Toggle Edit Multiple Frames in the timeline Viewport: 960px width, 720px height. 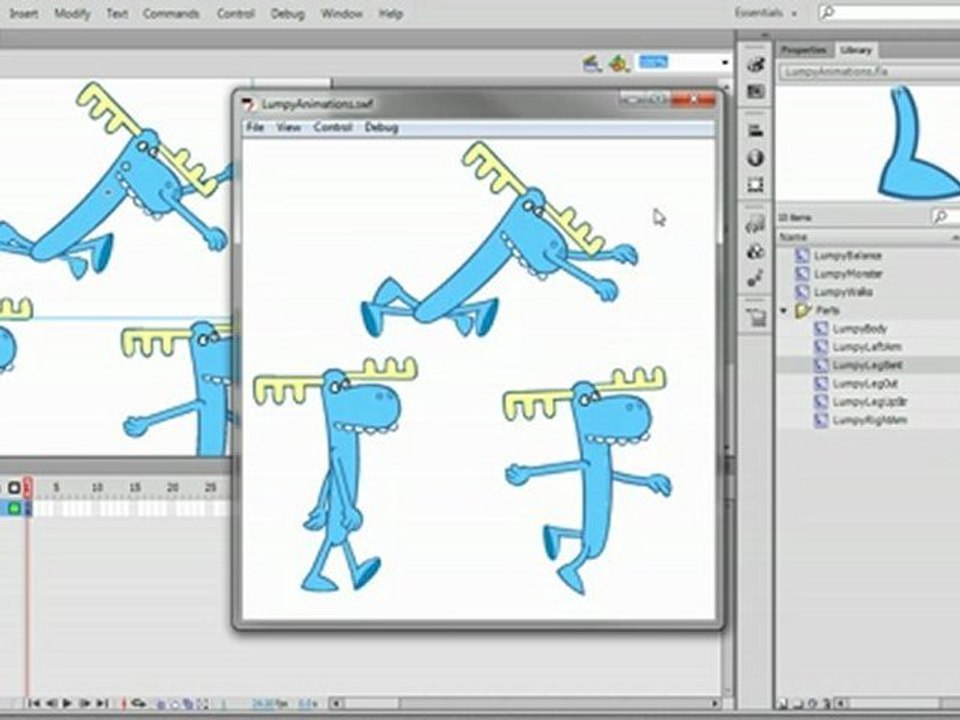(188, 704)
